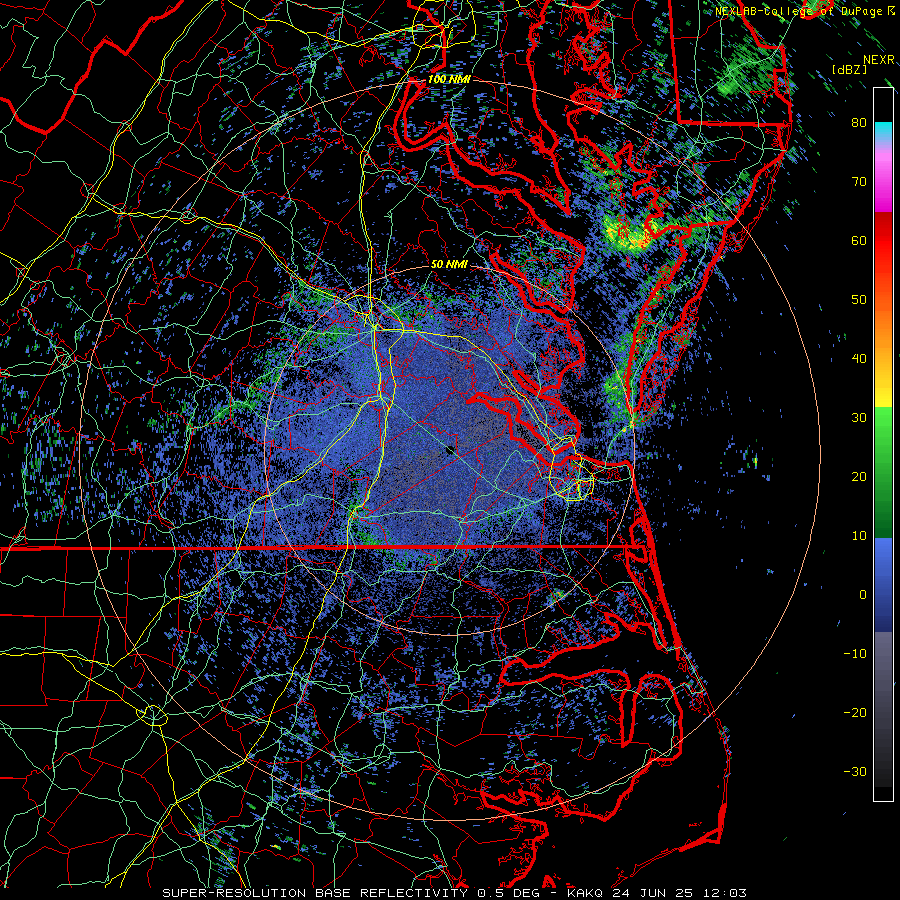
Task: Click the "KAKQ" station identifier in the caption
Action: (585, 893)
